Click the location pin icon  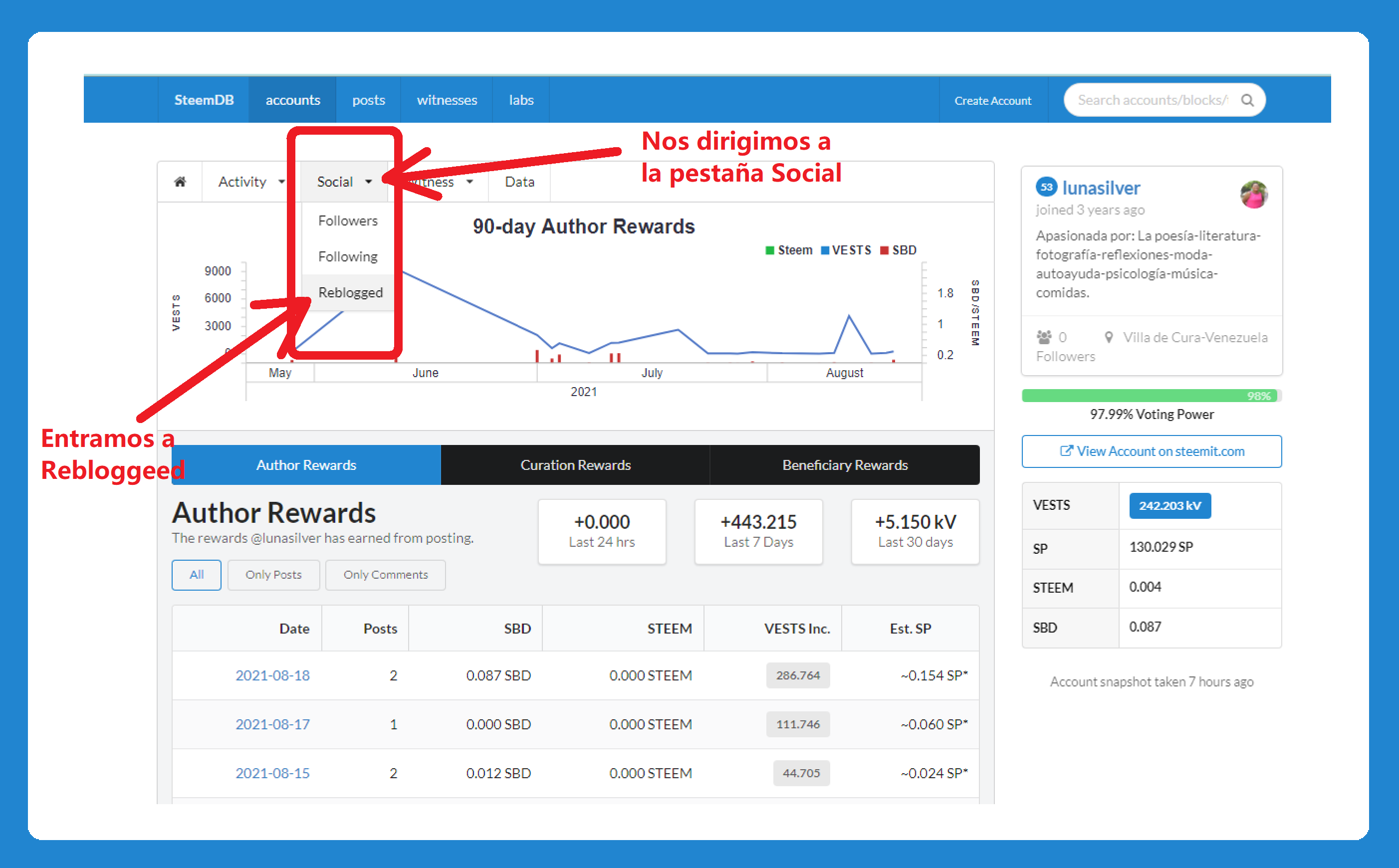[1109, 338]
